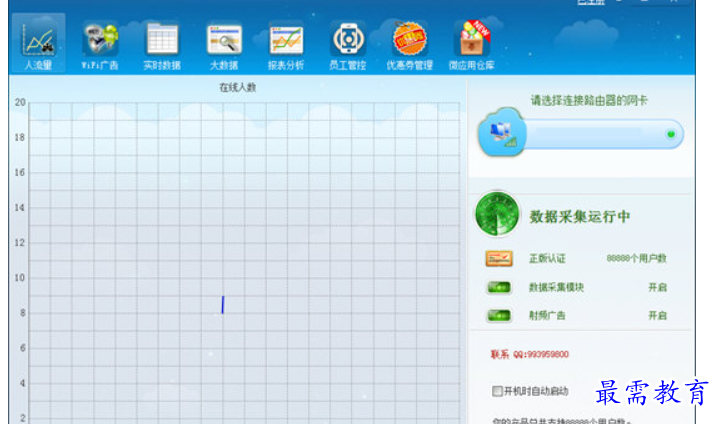Open the 人流量 traffic chart section
The width and height of the screenshot is (717, 424).
tap(38, 43)
